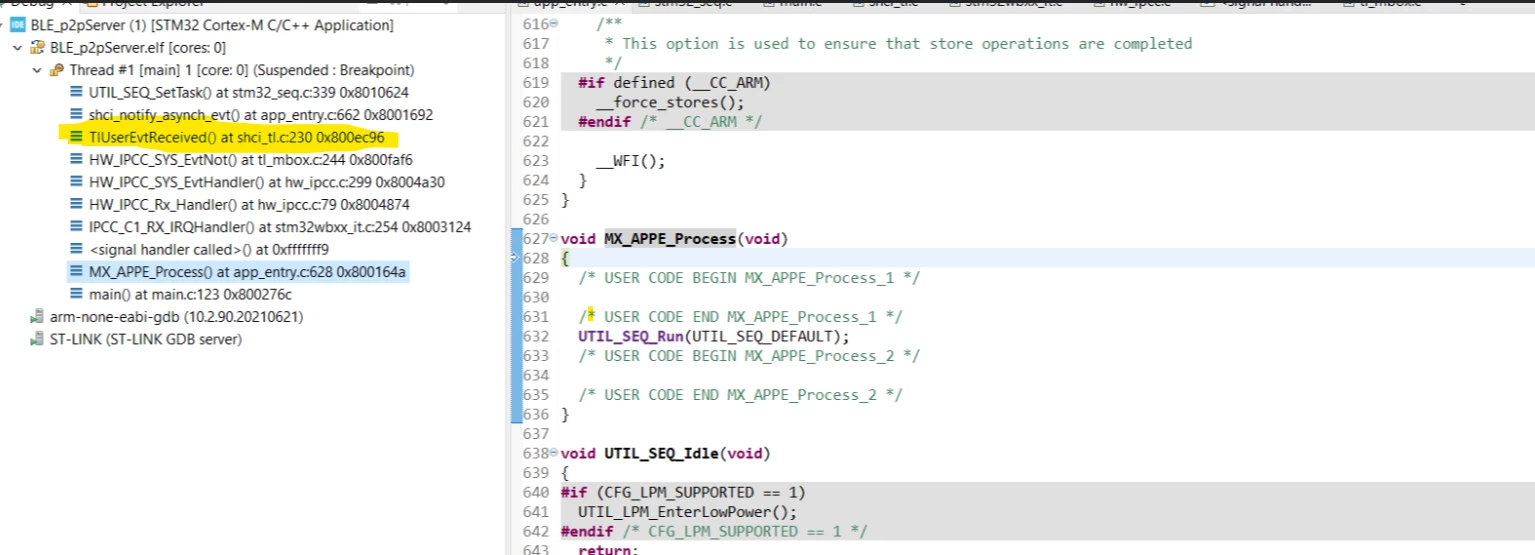This screenshot has height=555, width=1535.
Task: Click the #endif CFG_LPM_SUPPORTED line 642
Action: tap(714, 531)
